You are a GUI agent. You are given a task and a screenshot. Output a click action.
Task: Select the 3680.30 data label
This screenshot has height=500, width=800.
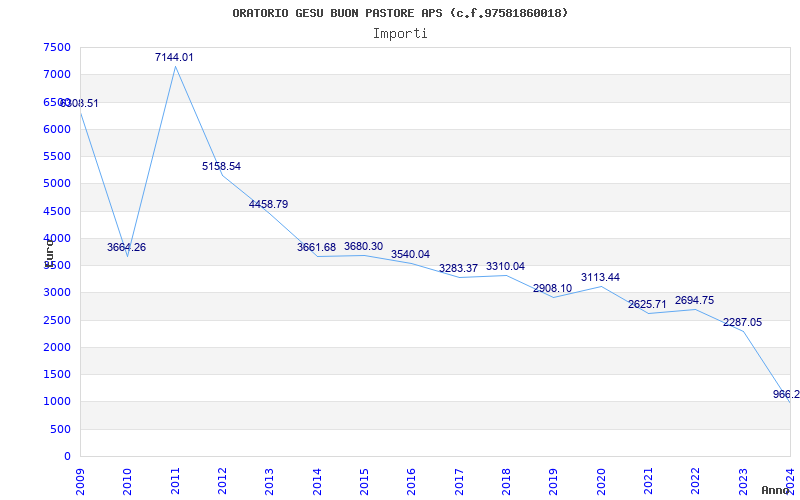coord(363,246)
